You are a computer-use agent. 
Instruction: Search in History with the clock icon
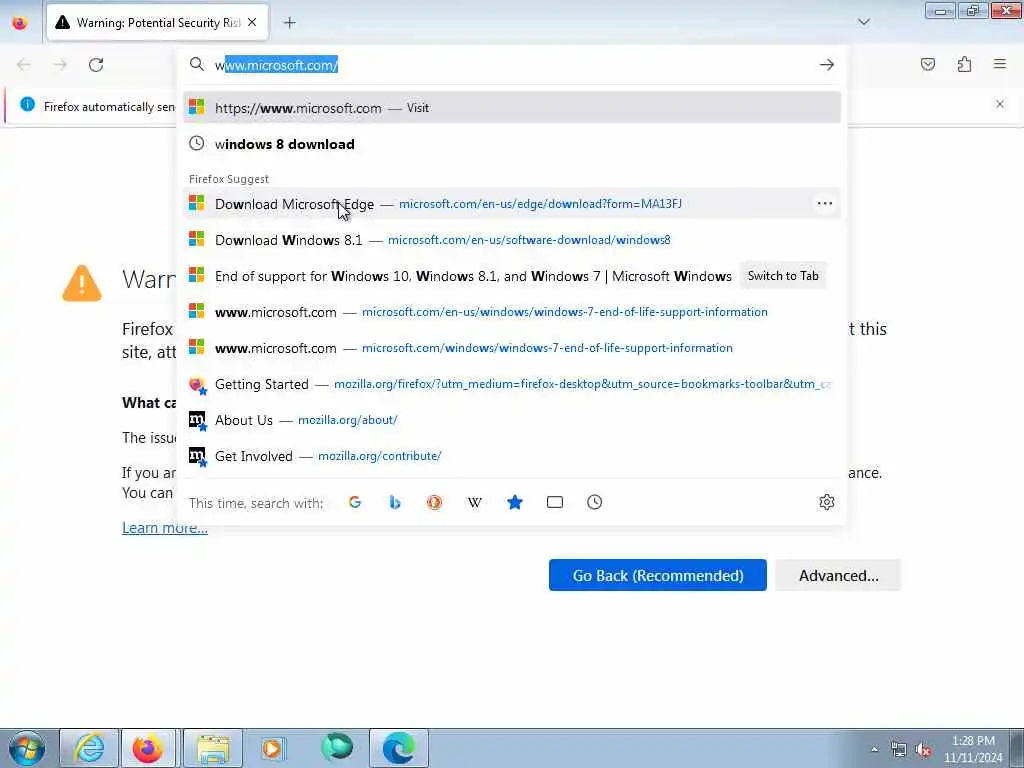point(594,502)
